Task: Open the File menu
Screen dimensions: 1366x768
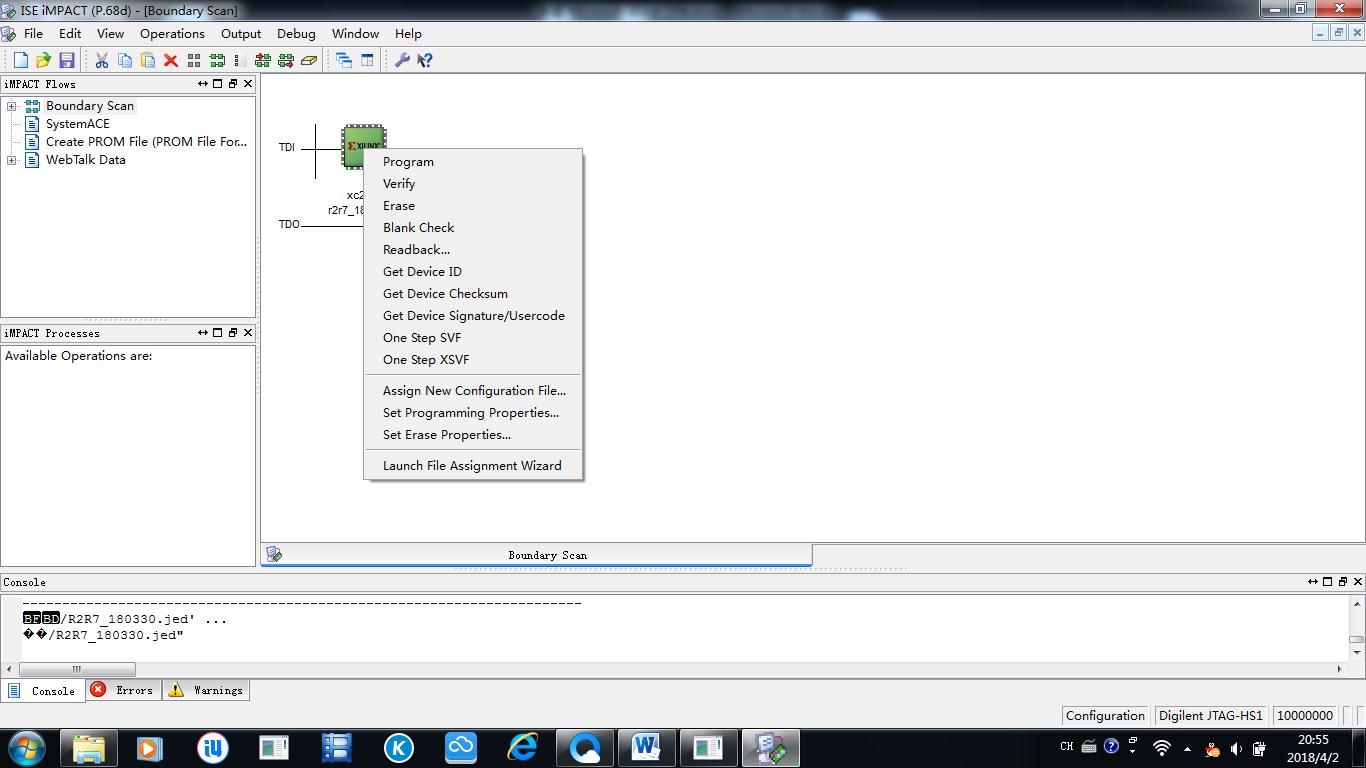Action: 33,33
